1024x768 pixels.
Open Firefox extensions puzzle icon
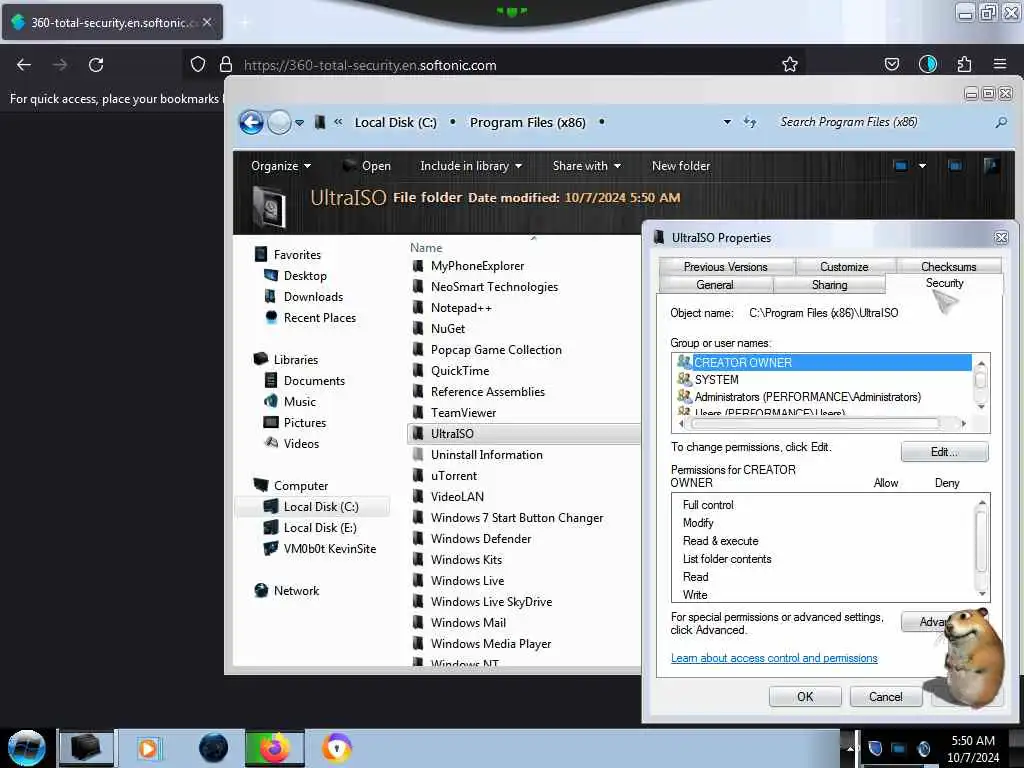[964, 64]
